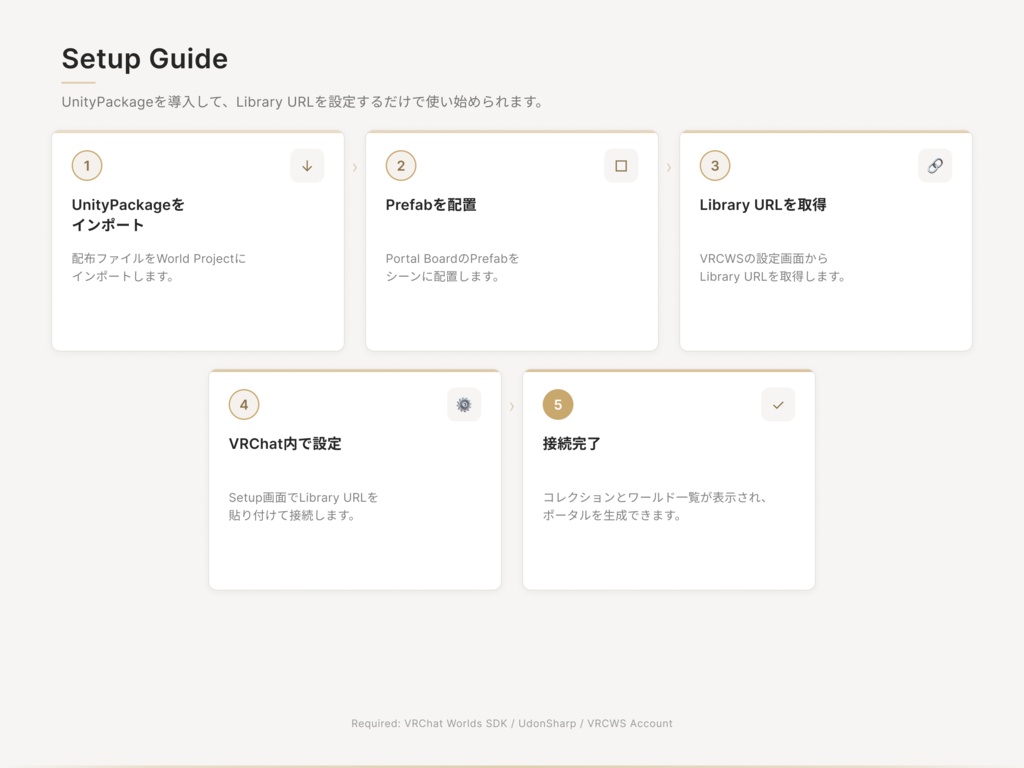This screenshot has width=1024, height=768.
Task: Click the Required: VRChat Worlds SDK footer text
Action: click(x=512, y=724)
